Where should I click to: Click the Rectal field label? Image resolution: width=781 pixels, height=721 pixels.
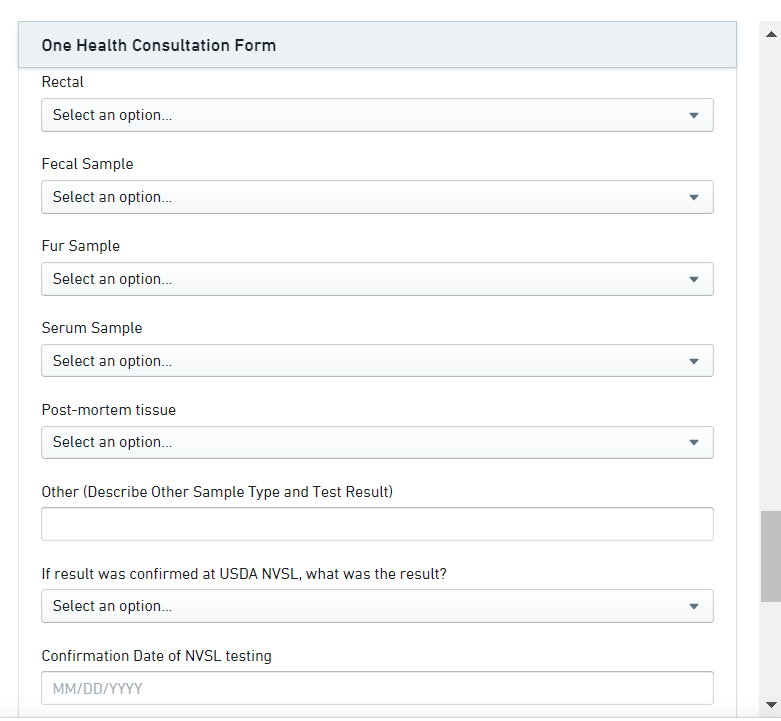(63, 82)
